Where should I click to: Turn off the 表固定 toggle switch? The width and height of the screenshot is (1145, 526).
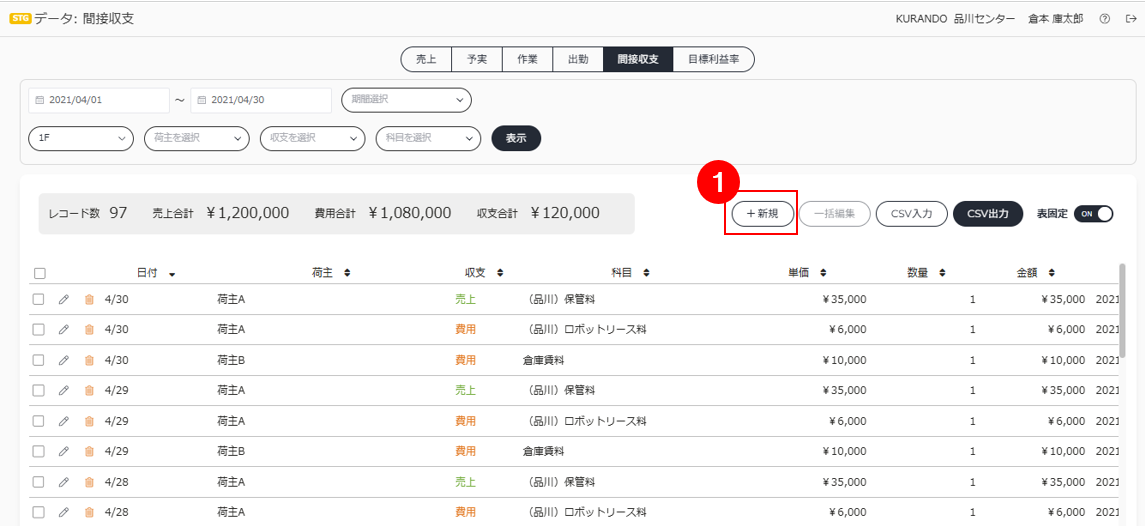(x=1093, y=213)
